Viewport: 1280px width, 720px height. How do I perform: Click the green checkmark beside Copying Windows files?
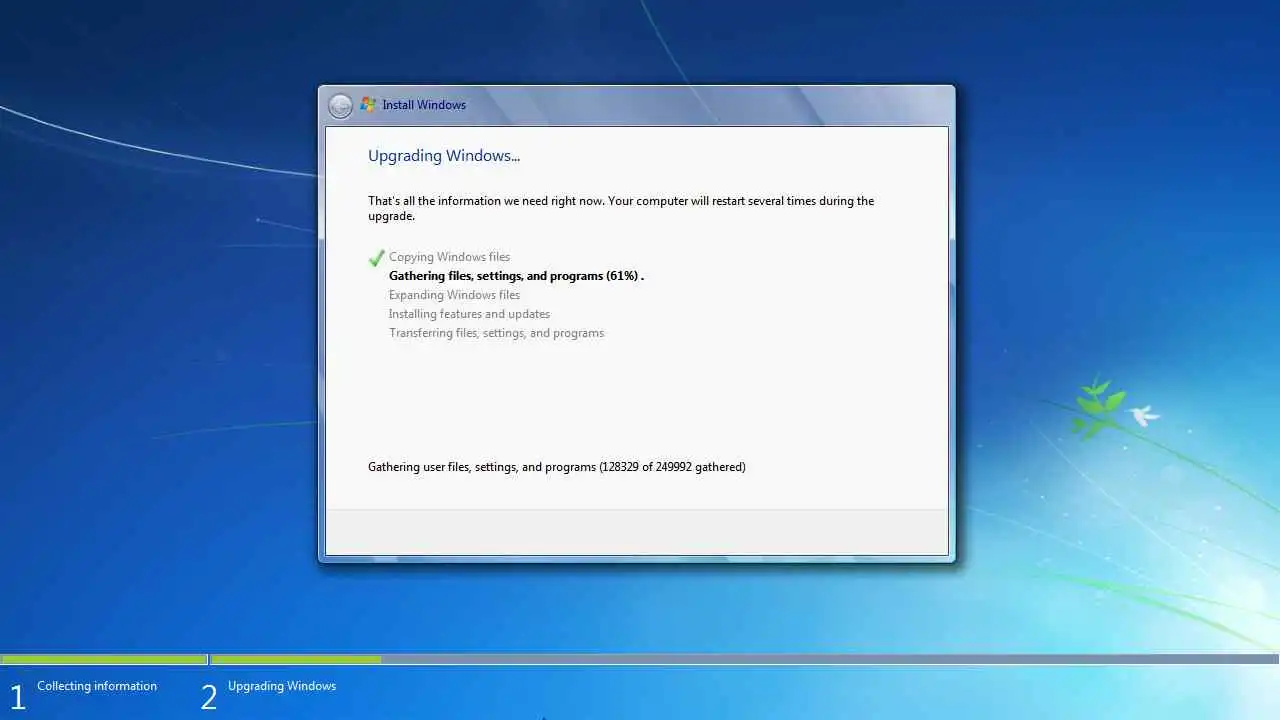376,258
